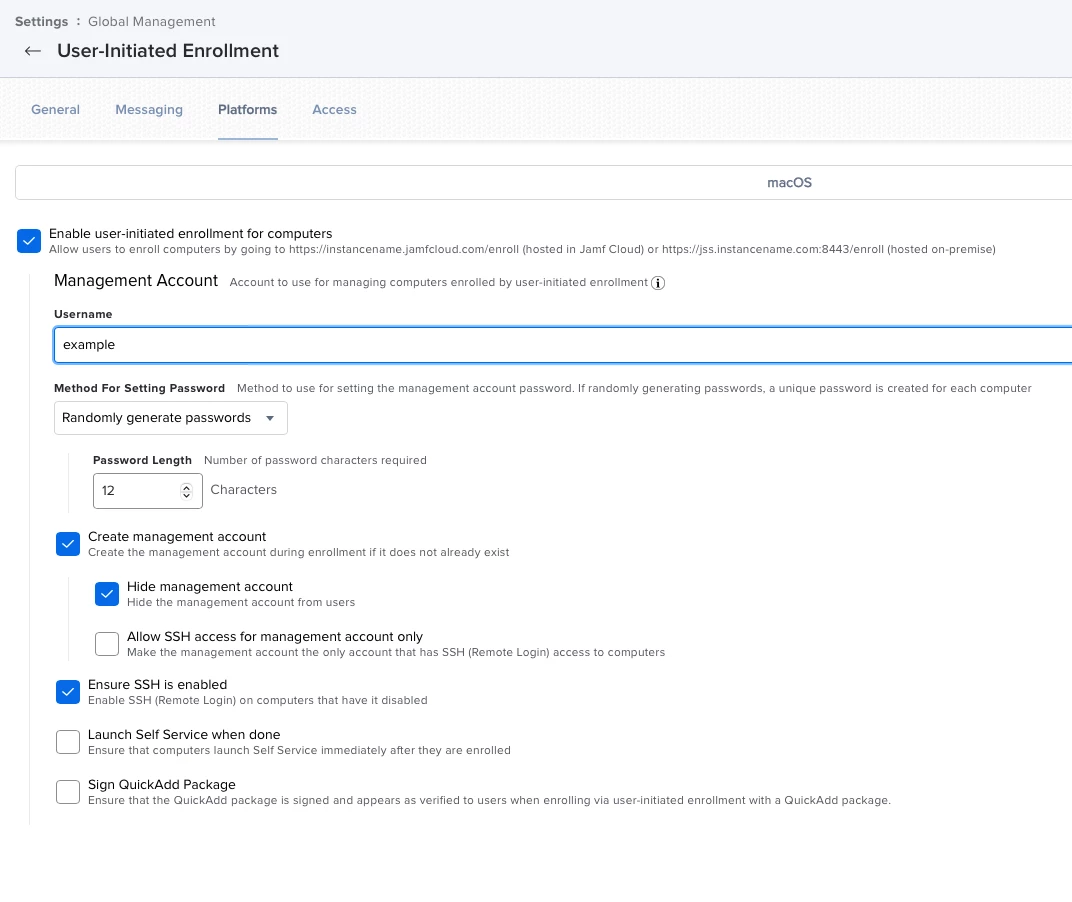This screenshot has height=902, width=1072.
Task: Decrease Password Length with stepper down arrow
Action: pyautogui.click(x=186, y=495)
